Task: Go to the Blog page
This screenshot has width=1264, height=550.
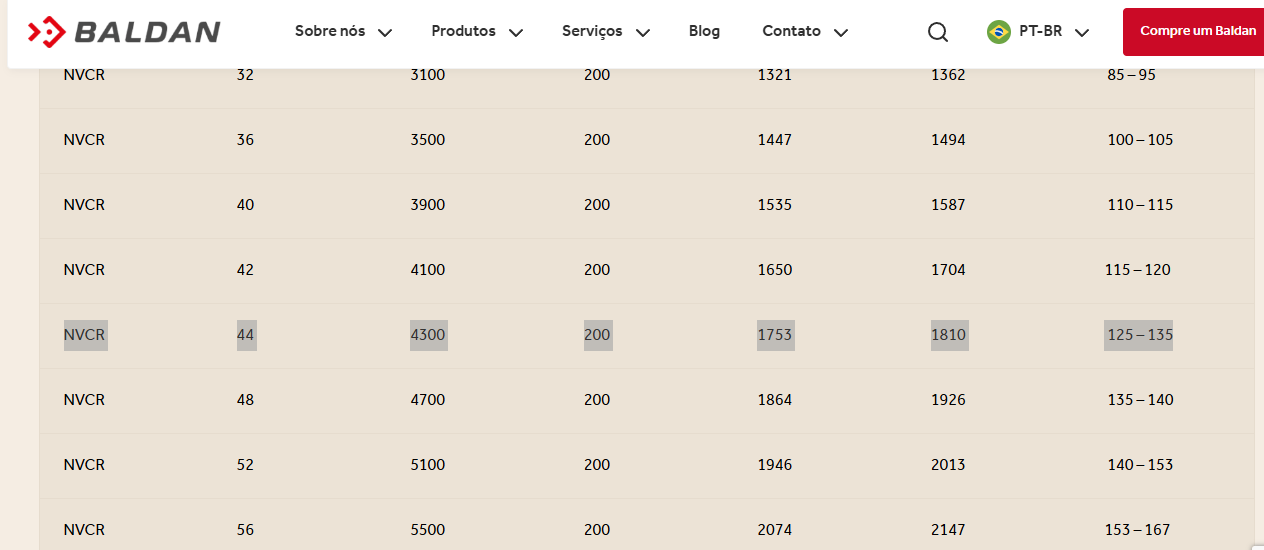Action: (x=704, y=31)
